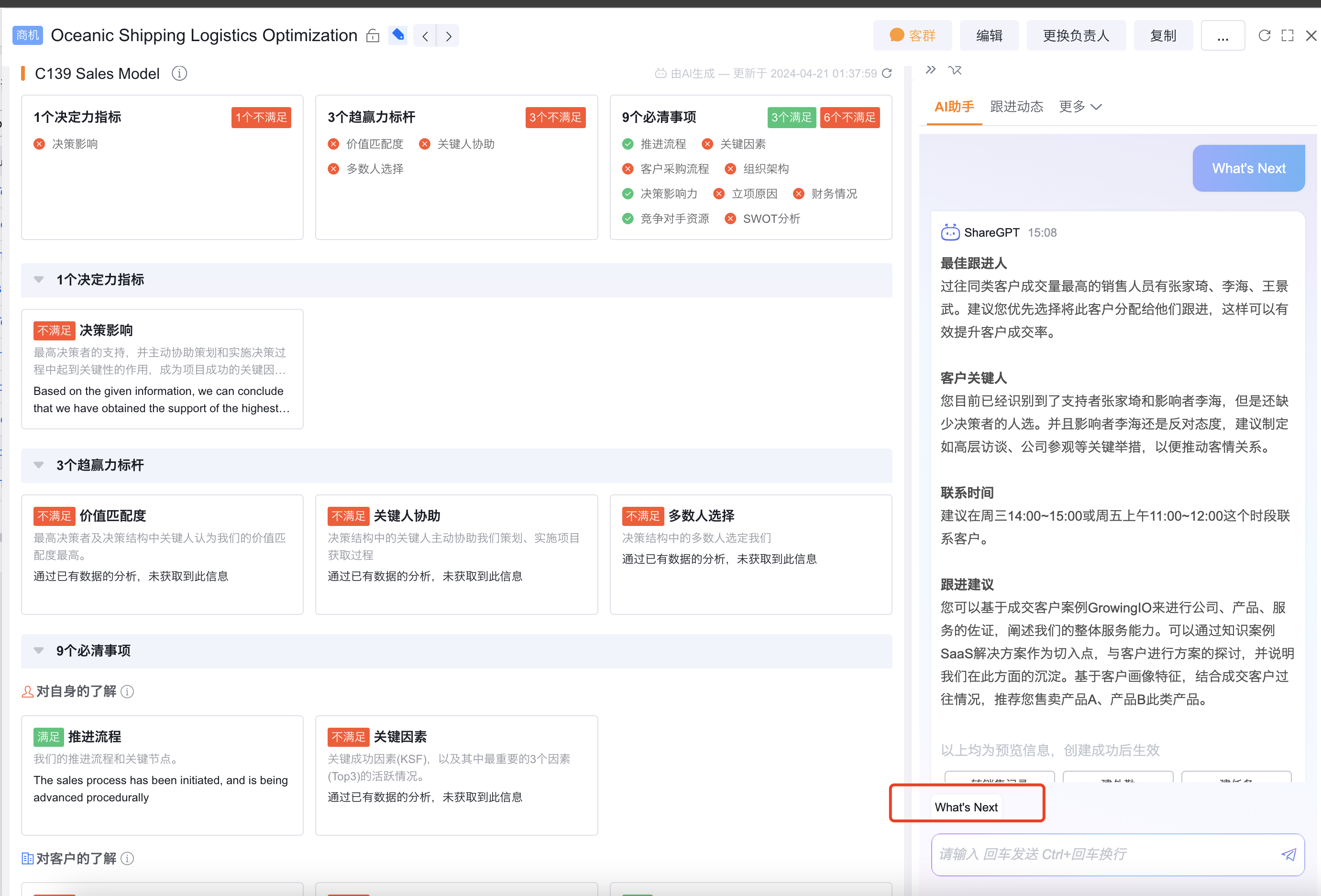The image size is (1321, 896).
Task: Click the 编辑 icon button
Action: coord(989,36)
